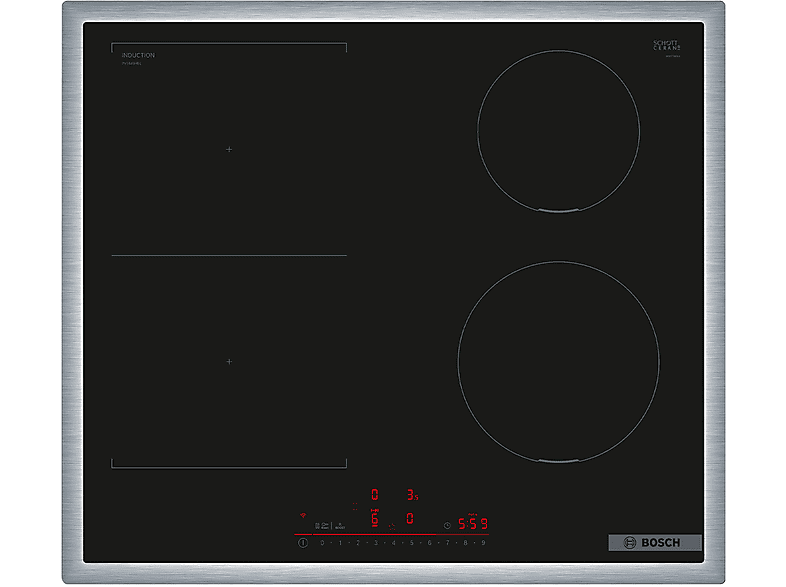The height and width of the screenshot is (587, 786).
Task: Tap the lock/clean symbol left of boost
Action: [322, 526]
